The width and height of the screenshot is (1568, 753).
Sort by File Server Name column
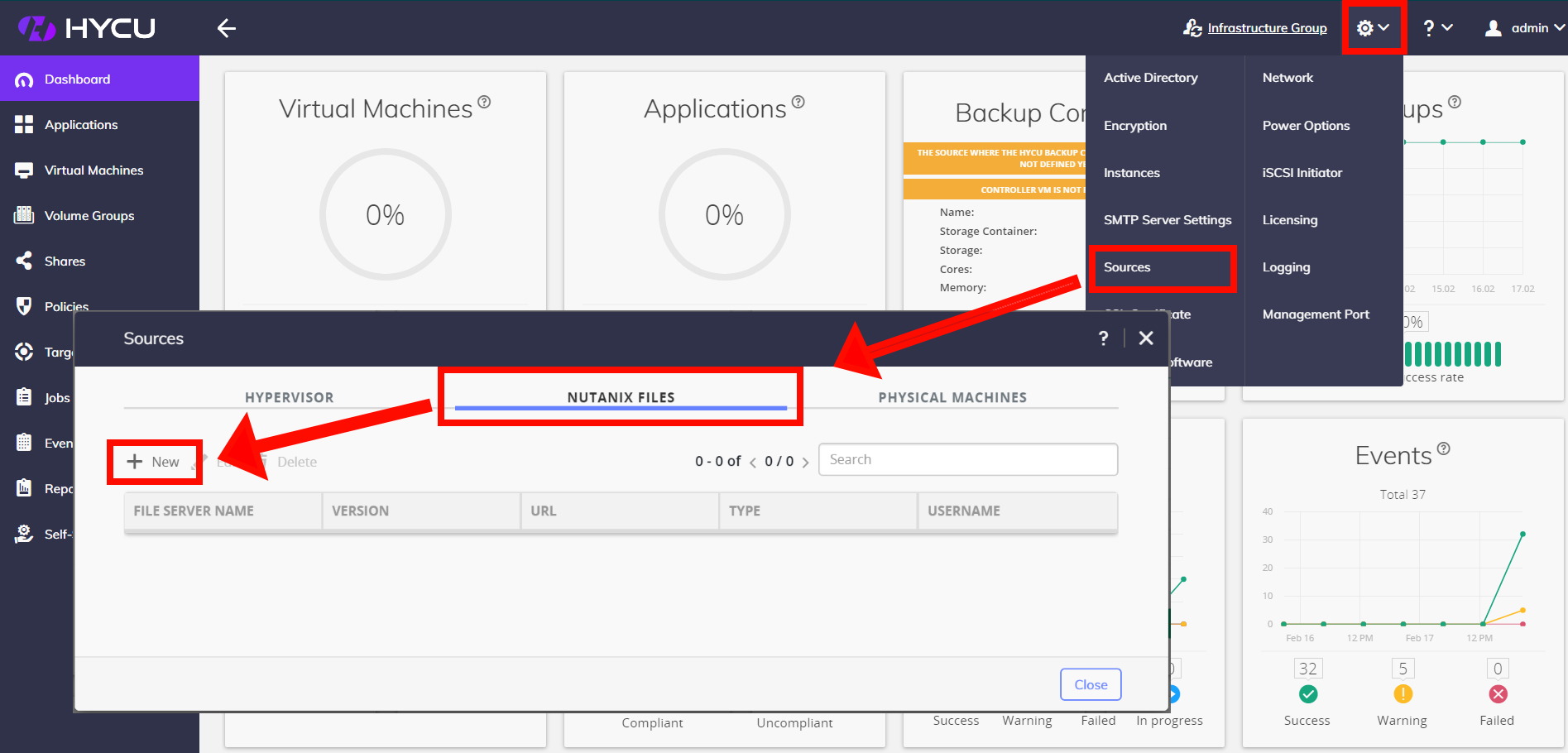click(223, 511)
